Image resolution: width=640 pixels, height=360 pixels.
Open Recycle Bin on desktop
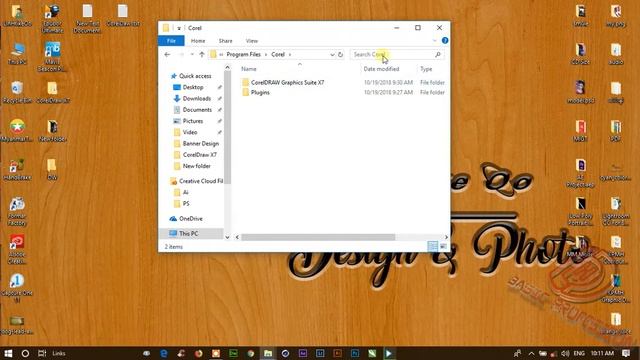point(17,92)
